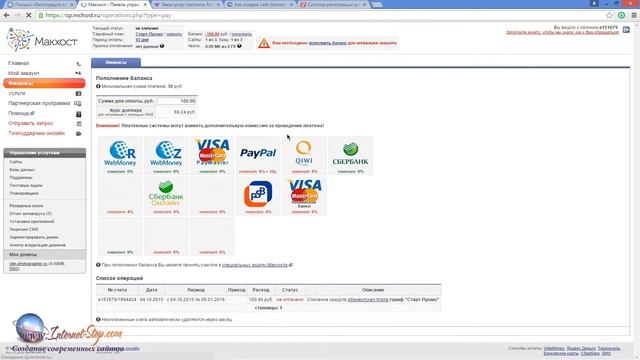
Task: Click Зарегистрировать домен link
Action: (34, 237)
